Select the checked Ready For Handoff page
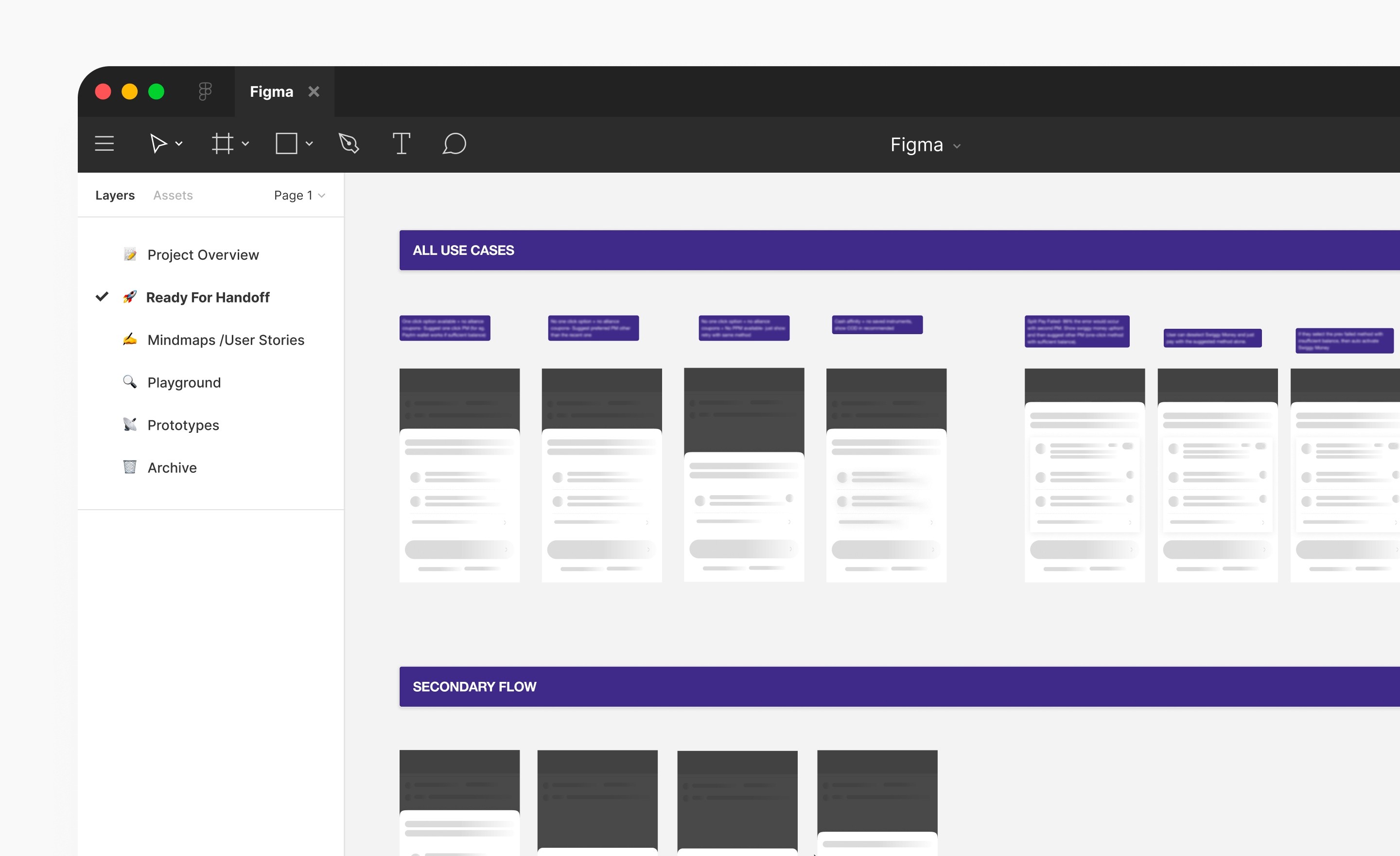Screen dimensions: 1400x856 tap(208, 297)
